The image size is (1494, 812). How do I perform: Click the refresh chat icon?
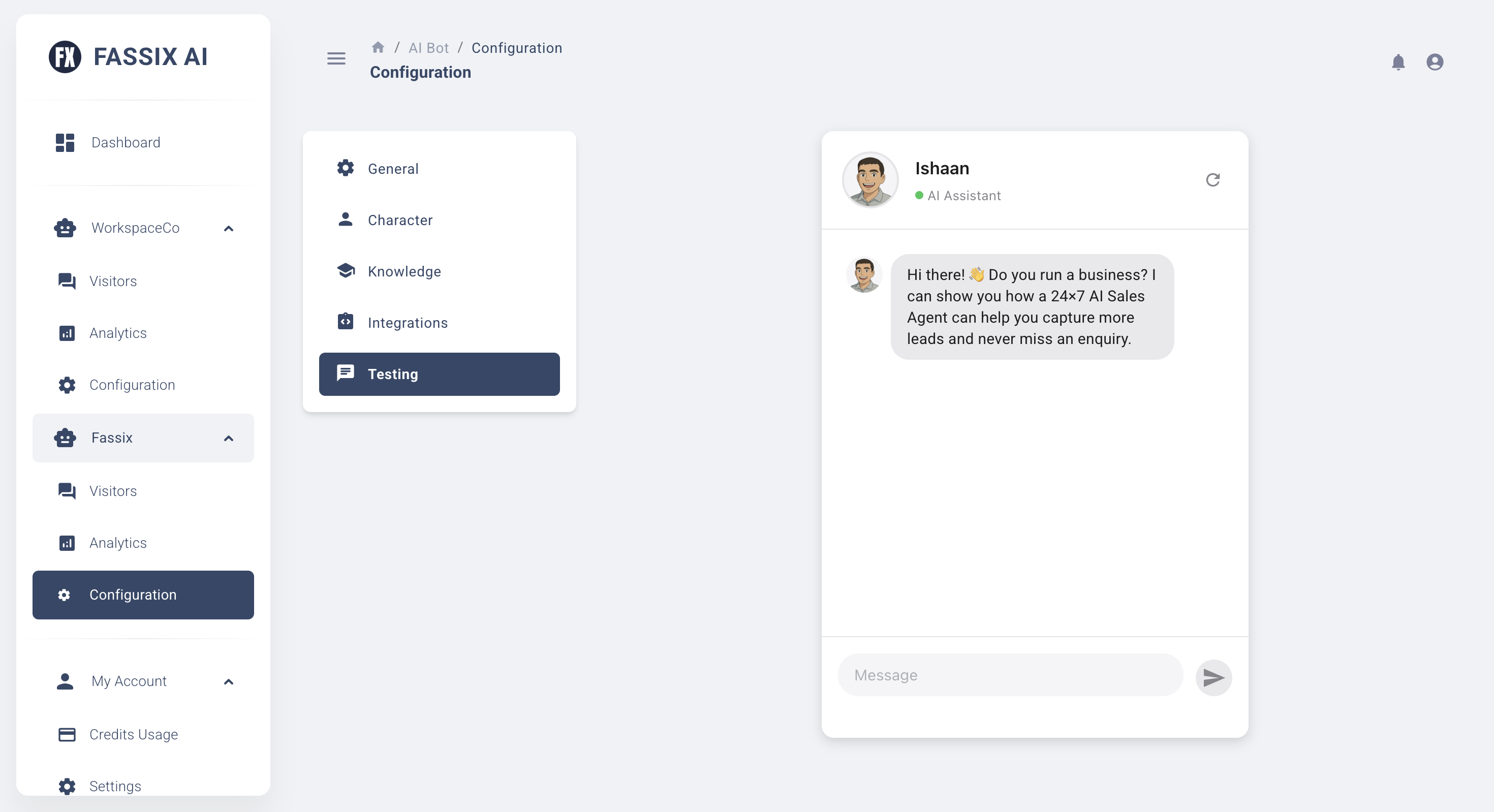coord(1212,180)
